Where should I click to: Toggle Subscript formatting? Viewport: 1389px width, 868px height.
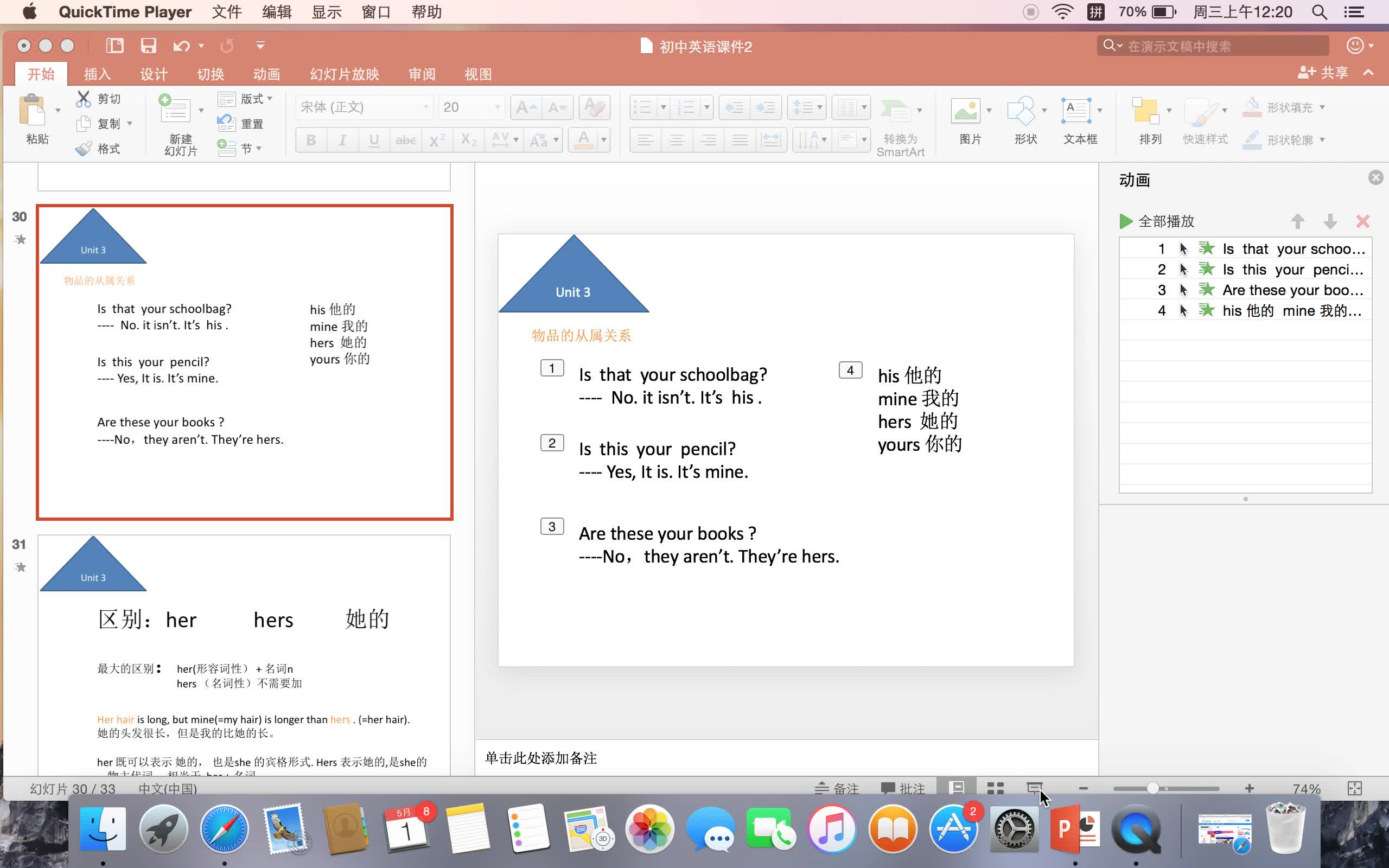click(469, 139)
